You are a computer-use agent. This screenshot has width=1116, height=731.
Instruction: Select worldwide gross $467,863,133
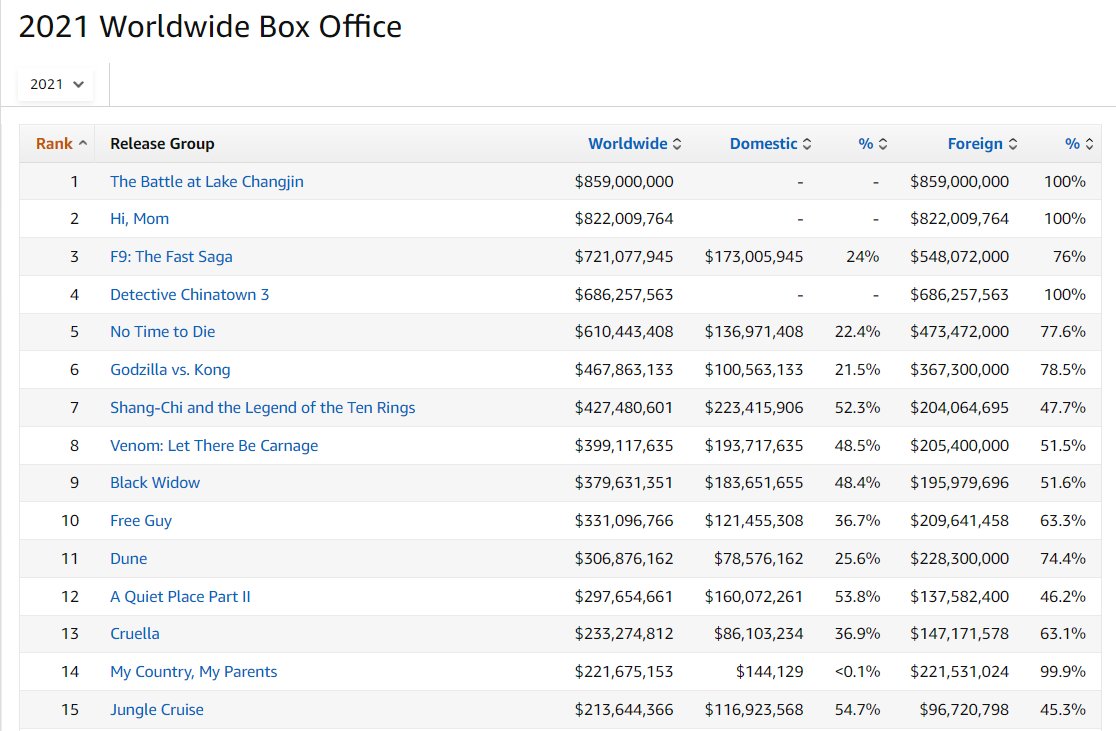click(x=624, y=369)
